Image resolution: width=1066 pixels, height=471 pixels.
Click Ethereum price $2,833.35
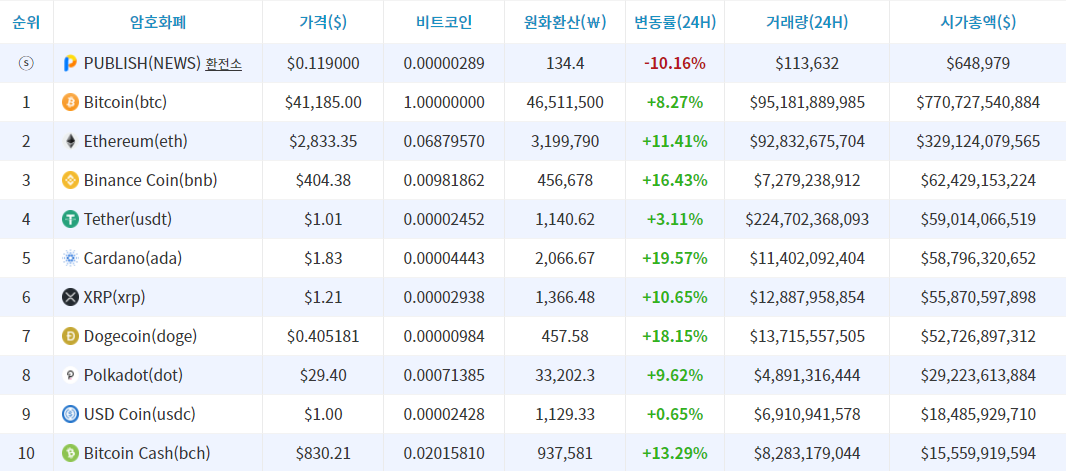pyautogui.click(x=323, y=141)
